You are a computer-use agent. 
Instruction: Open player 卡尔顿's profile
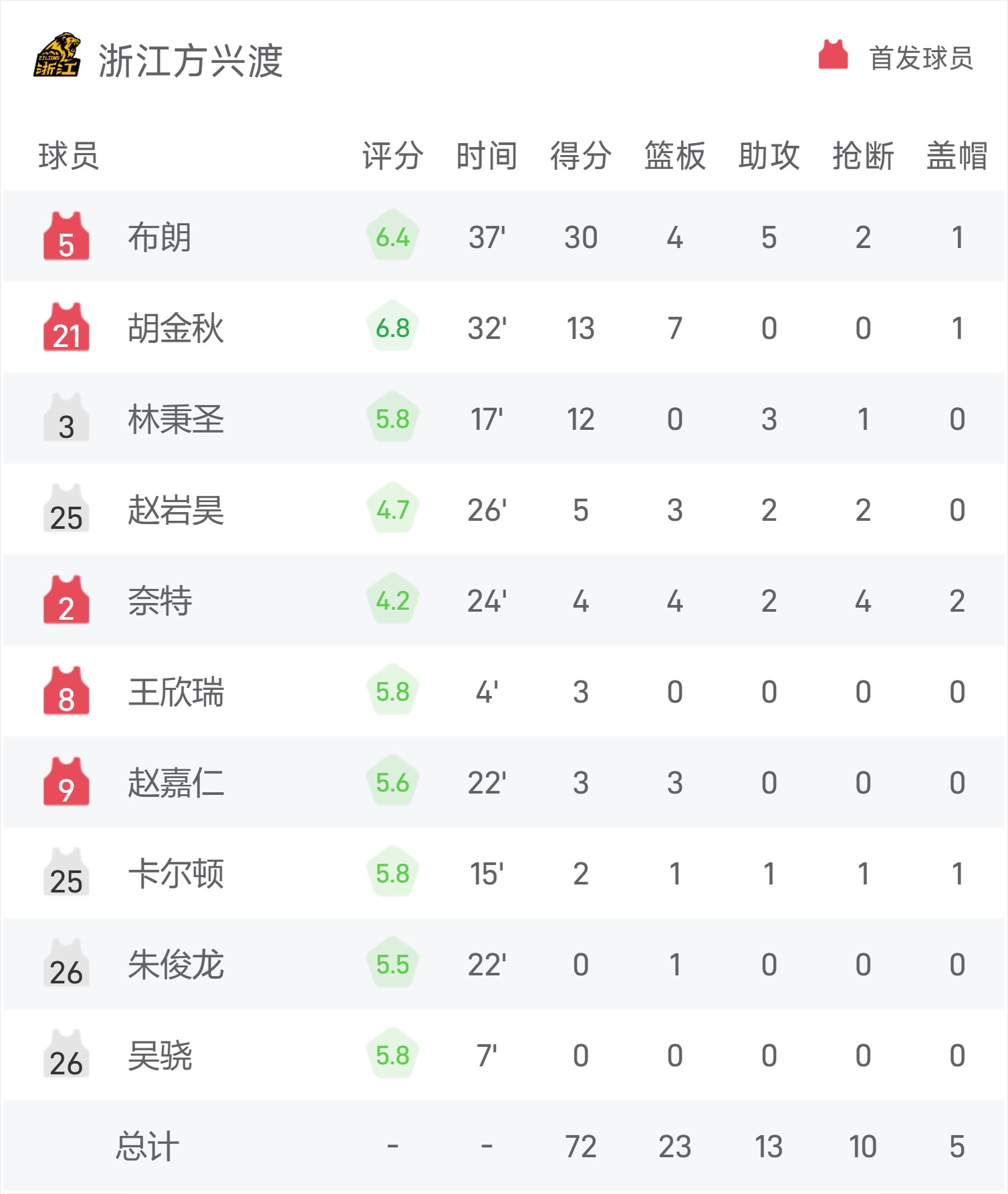pos(176,874)
